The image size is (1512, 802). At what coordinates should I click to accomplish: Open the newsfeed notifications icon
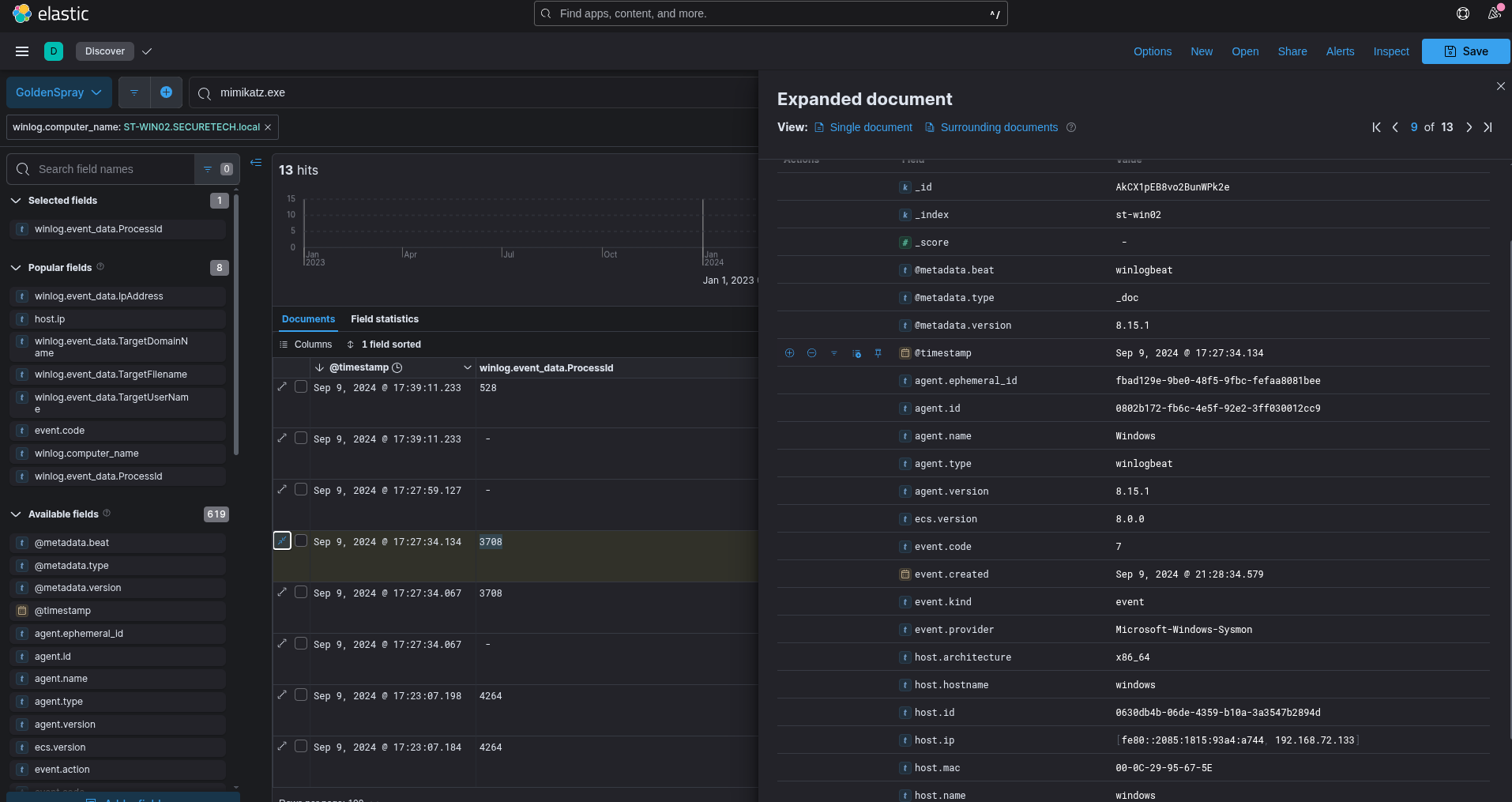[x=1495, y=13]
